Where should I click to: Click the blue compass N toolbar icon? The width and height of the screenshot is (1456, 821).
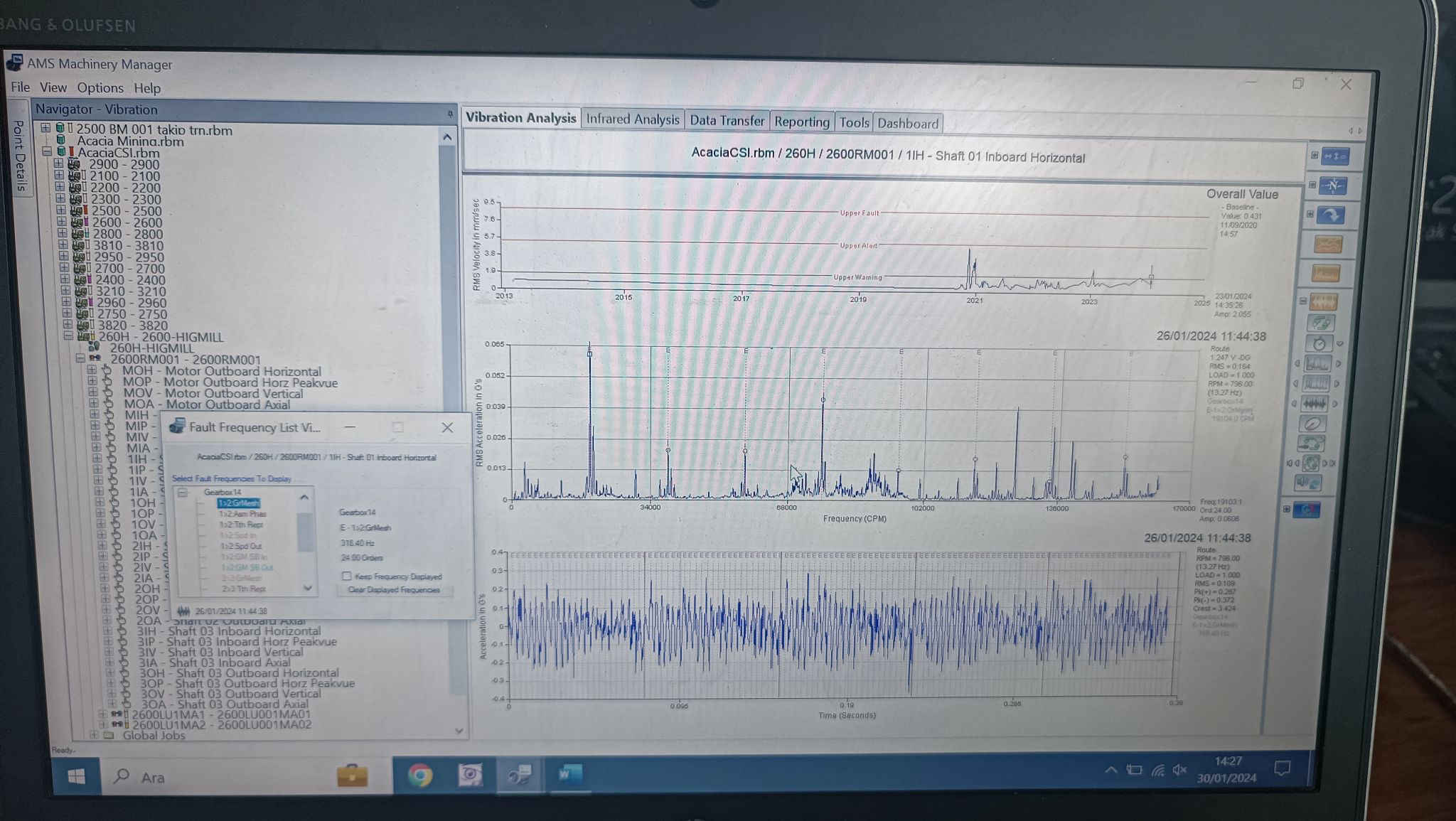pos(1332,186)
